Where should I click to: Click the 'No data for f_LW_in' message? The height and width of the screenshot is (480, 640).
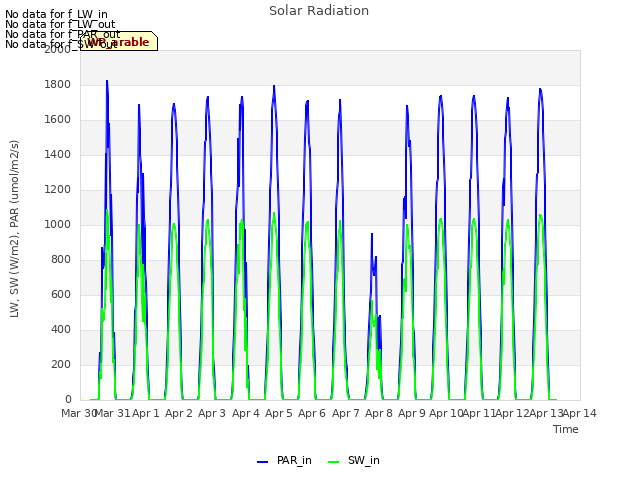point(56,14)
